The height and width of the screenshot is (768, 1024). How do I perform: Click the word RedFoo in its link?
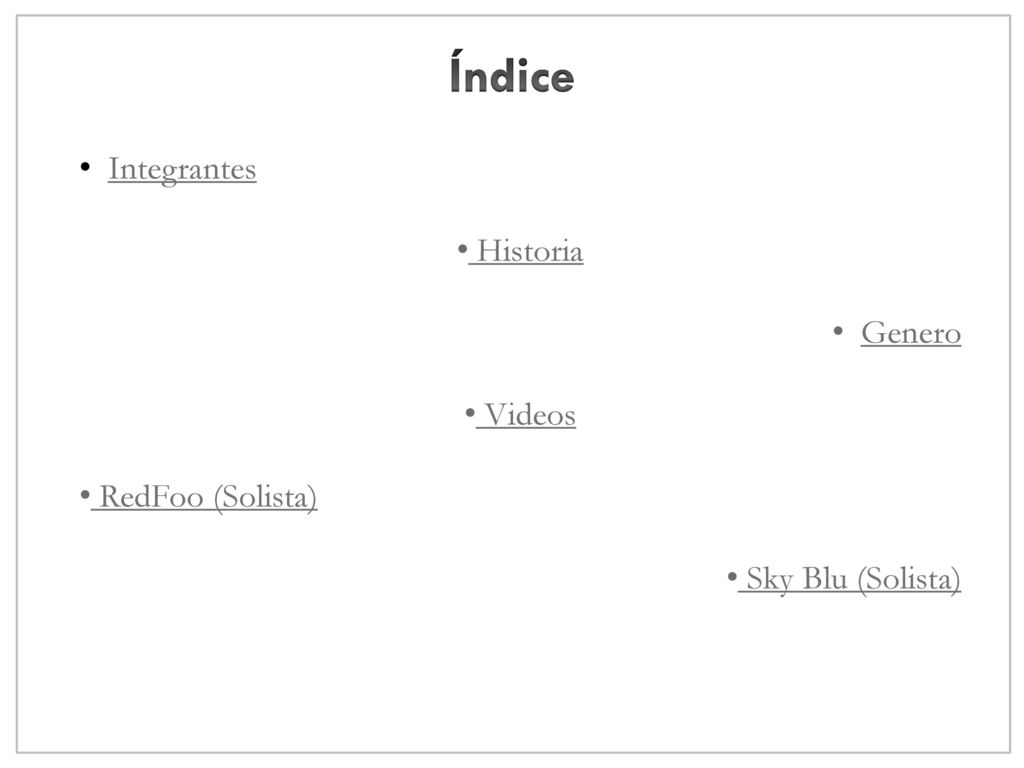point(152,498)
